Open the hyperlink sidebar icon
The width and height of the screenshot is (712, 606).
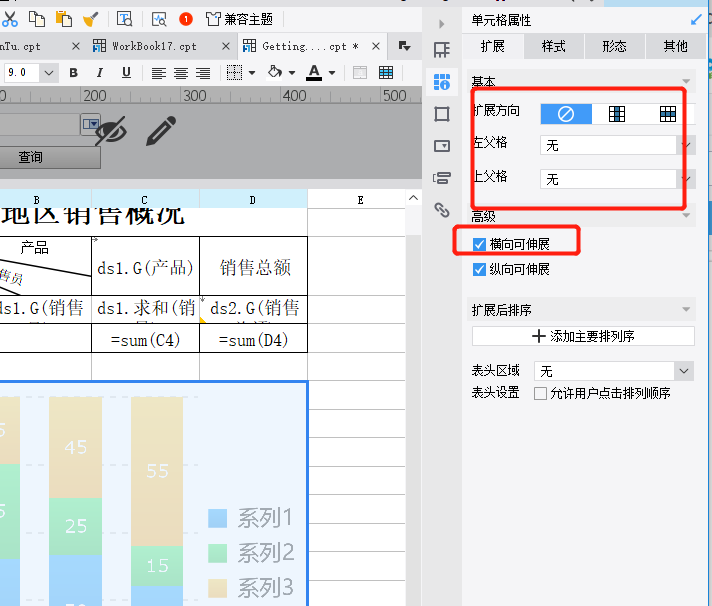pos(441,210)
